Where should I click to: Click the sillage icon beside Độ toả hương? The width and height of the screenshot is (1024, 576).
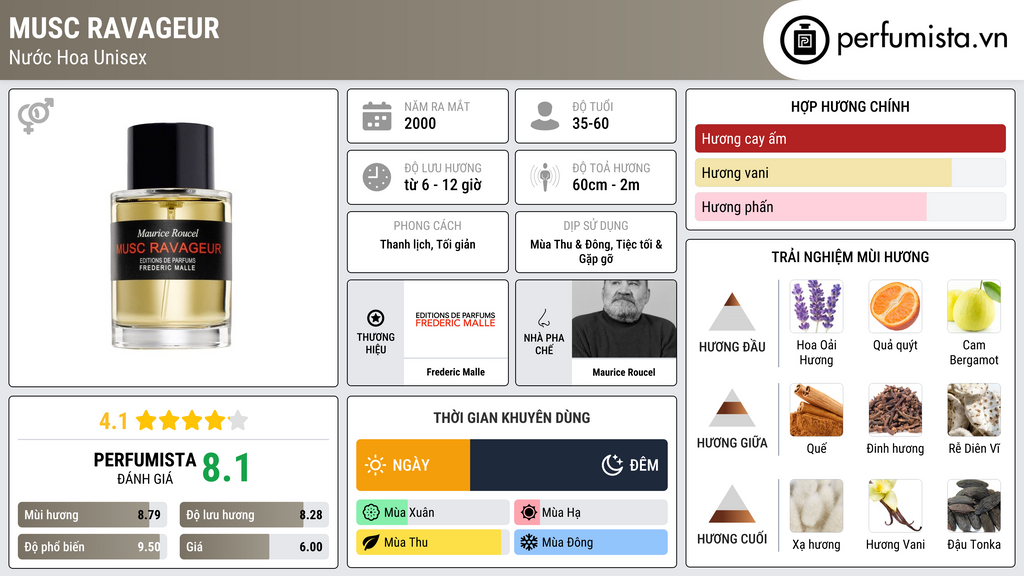[x=545, y=177]
